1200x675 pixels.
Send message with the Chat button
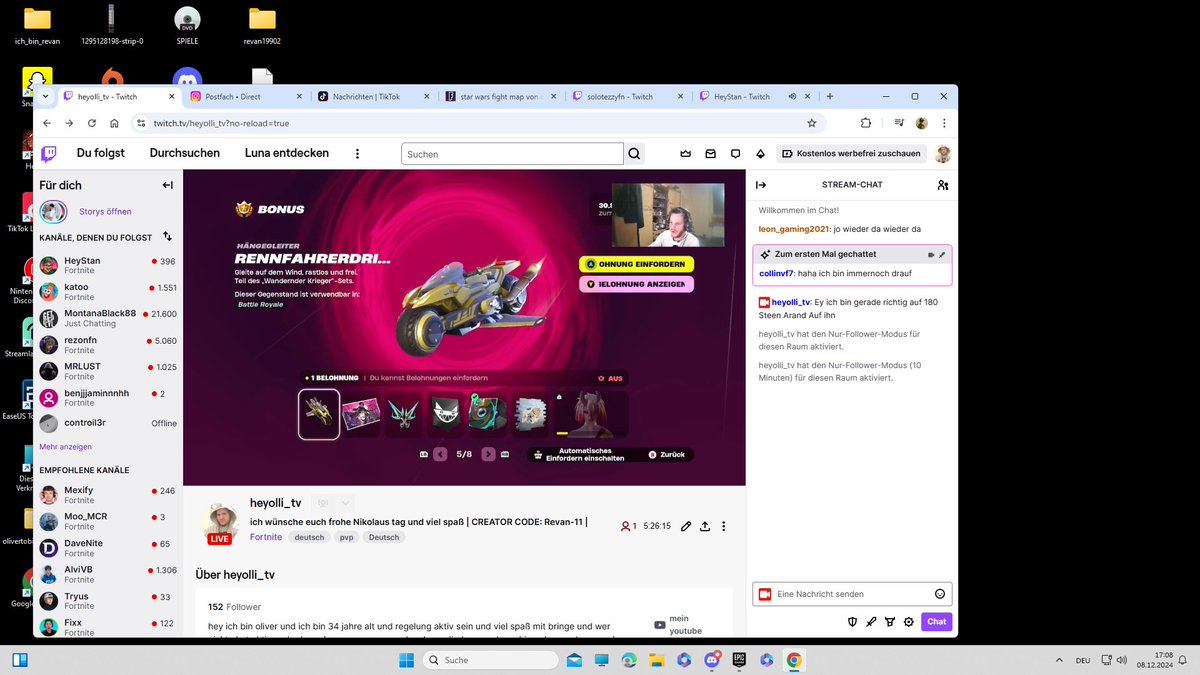click(x=936, y=621)
